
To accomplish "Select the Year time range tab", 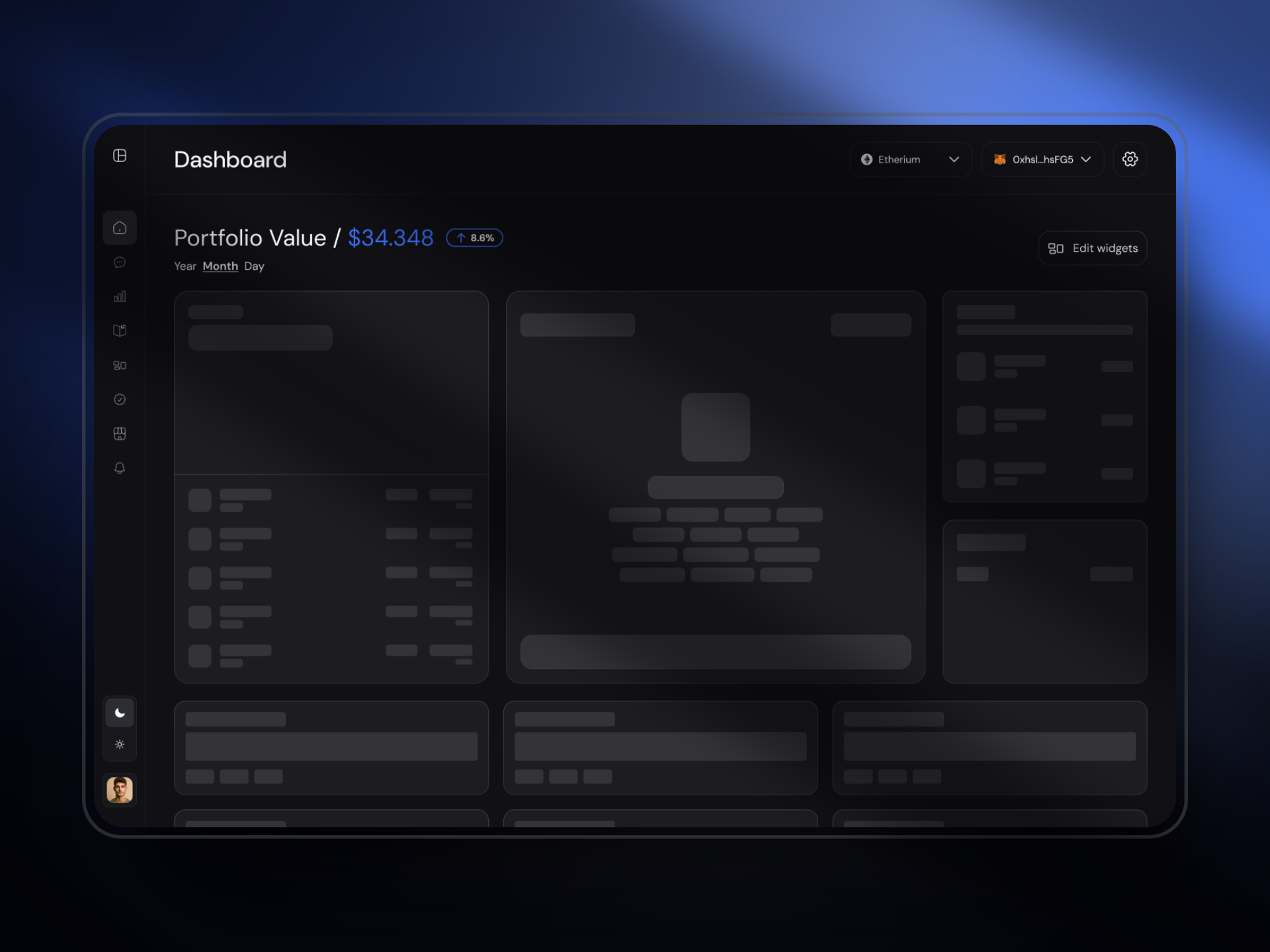I will click(185, 266).
